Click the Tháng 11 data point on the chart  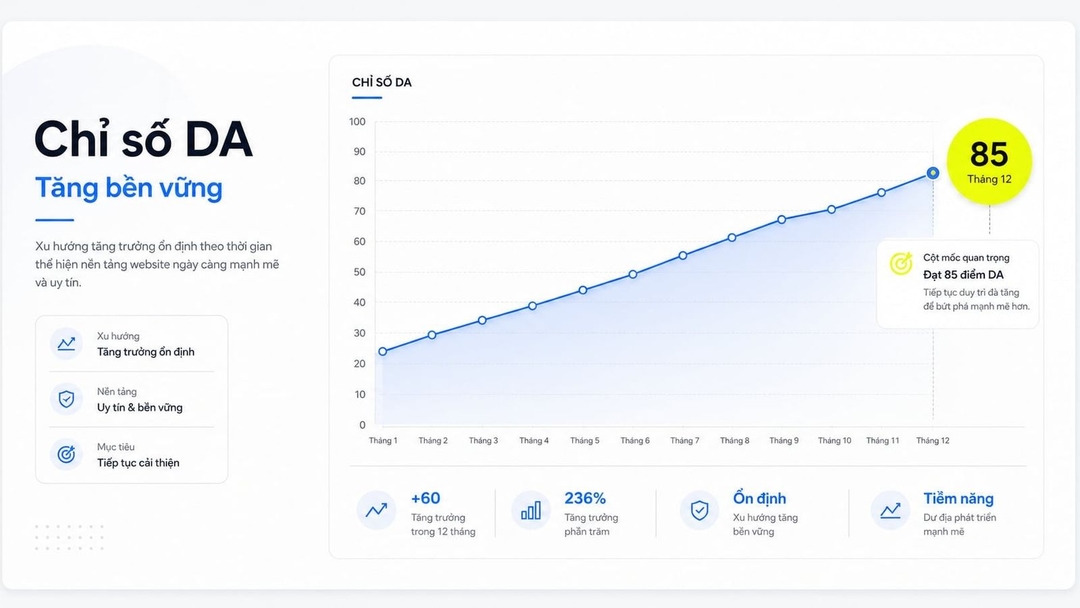pyautogui.click(x=882, y=193)
